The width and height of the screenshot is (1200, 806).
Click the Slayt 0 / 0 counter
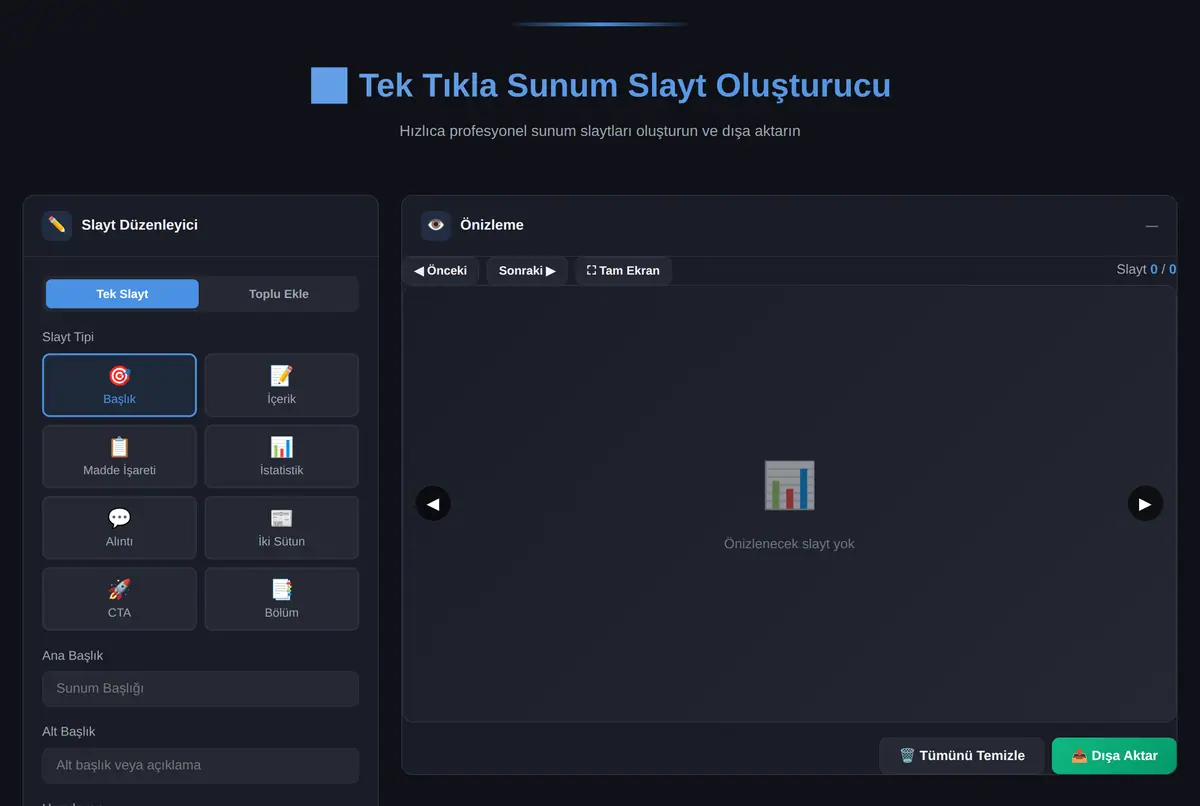pos(1146,269)
